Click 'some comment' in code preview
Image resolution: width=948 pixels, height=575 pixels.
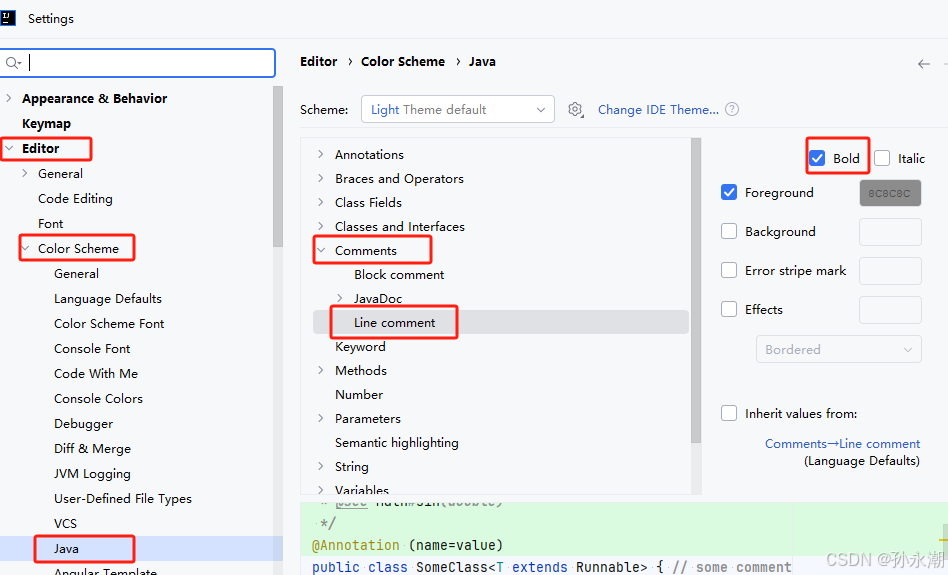tap(743, 567)
